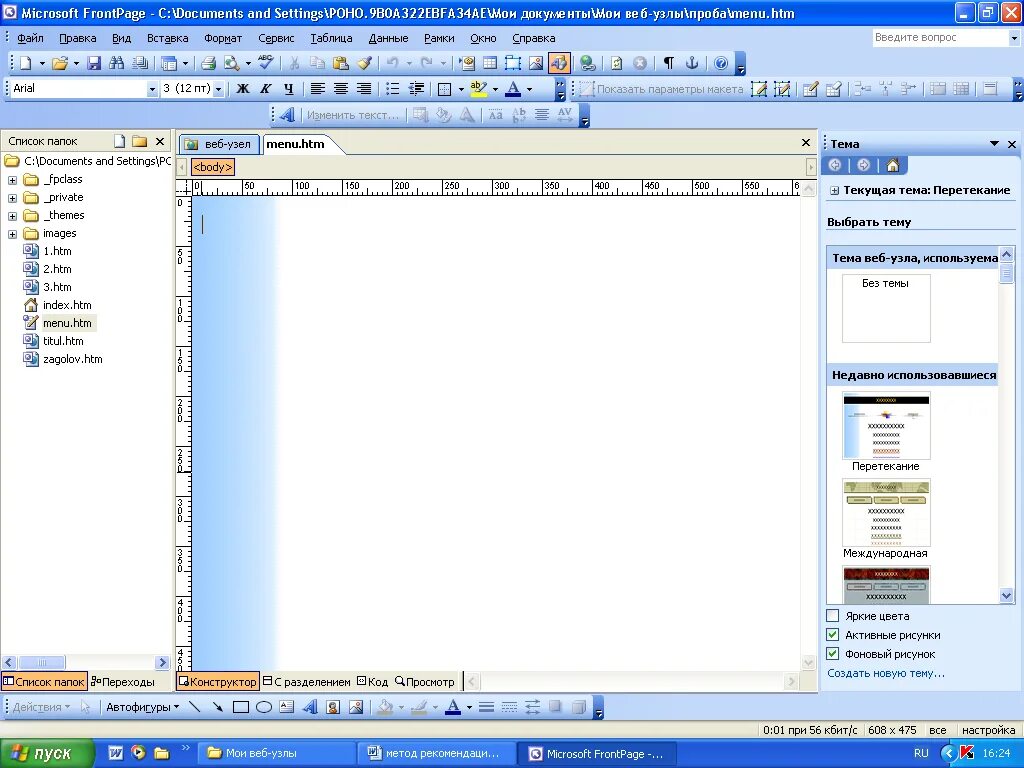Image resolution: width=1024 pixels, height=768 pixels.
Task: Click the Введите вопрос help input field
Action: point(939,38)
